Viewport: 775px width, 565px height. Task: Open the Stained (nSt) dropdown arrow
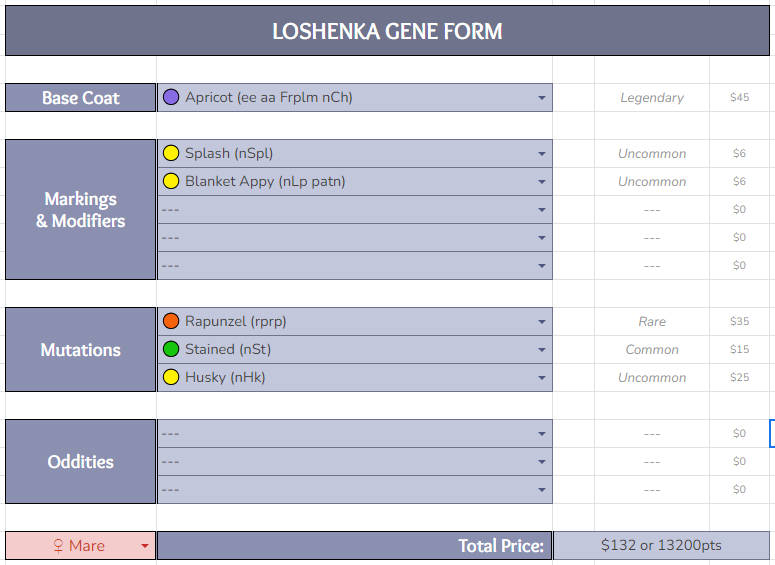(x=542, y=350)
